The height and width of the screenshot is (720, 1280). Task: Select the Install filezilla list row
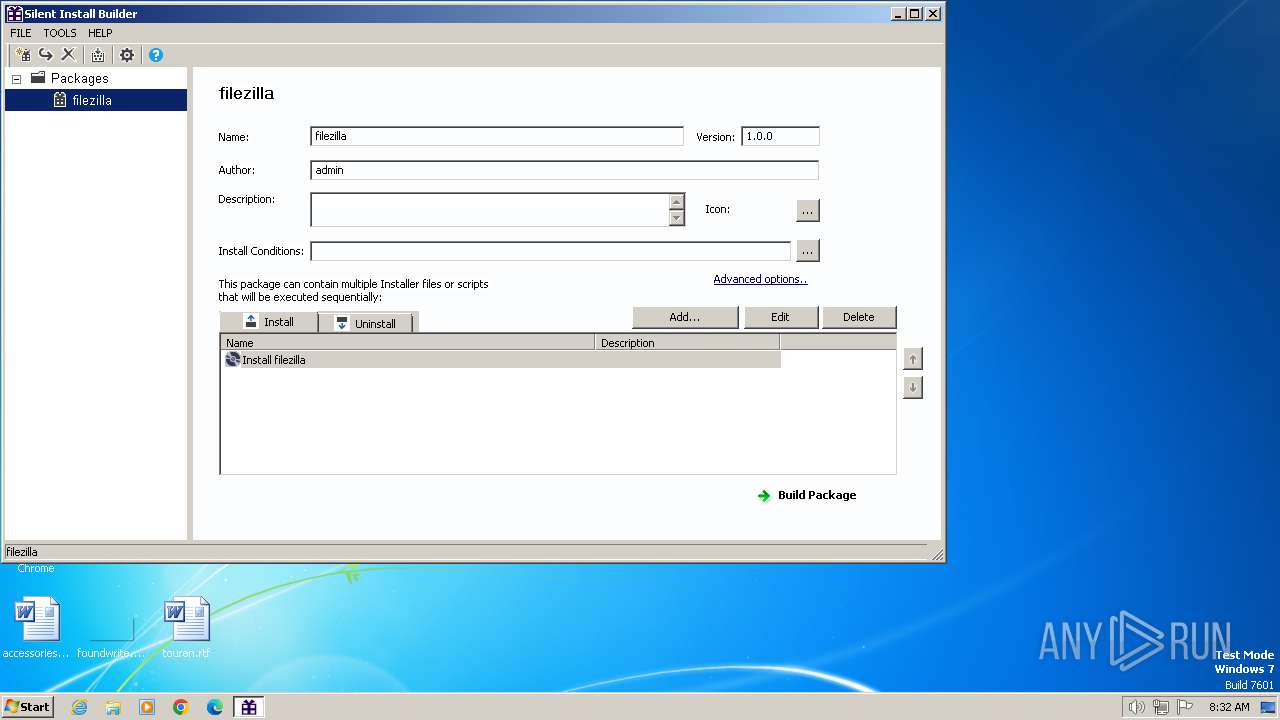click(501, 359)
